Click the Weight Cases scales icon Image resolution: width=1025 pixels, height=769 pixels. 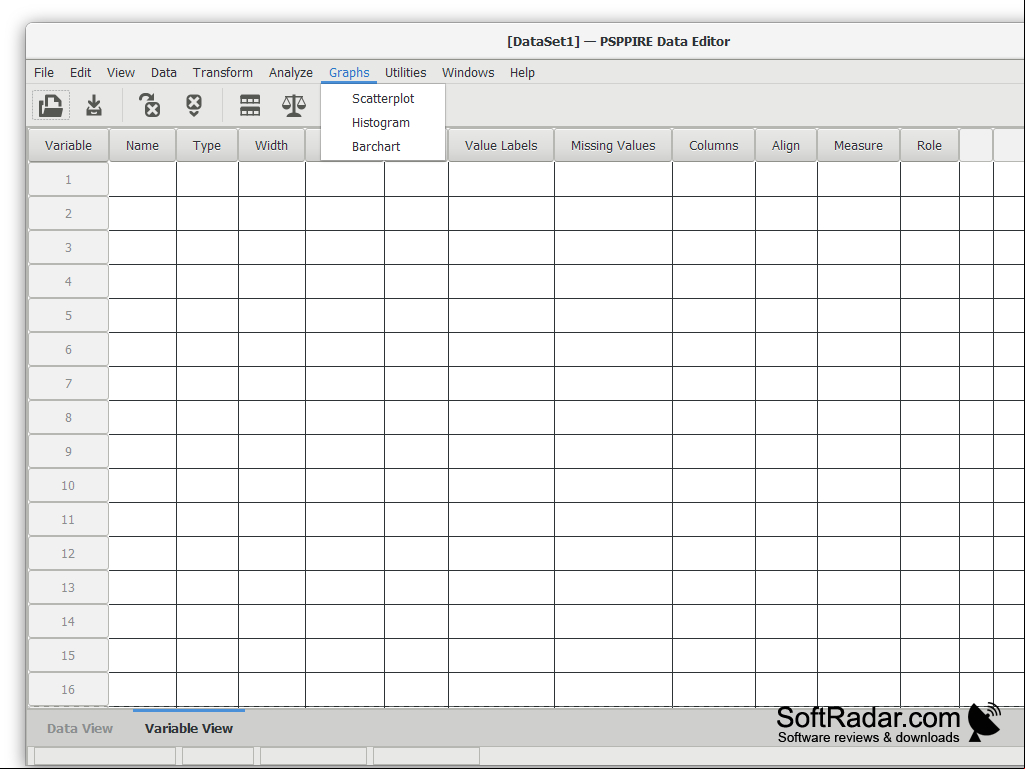click(294, 105)
